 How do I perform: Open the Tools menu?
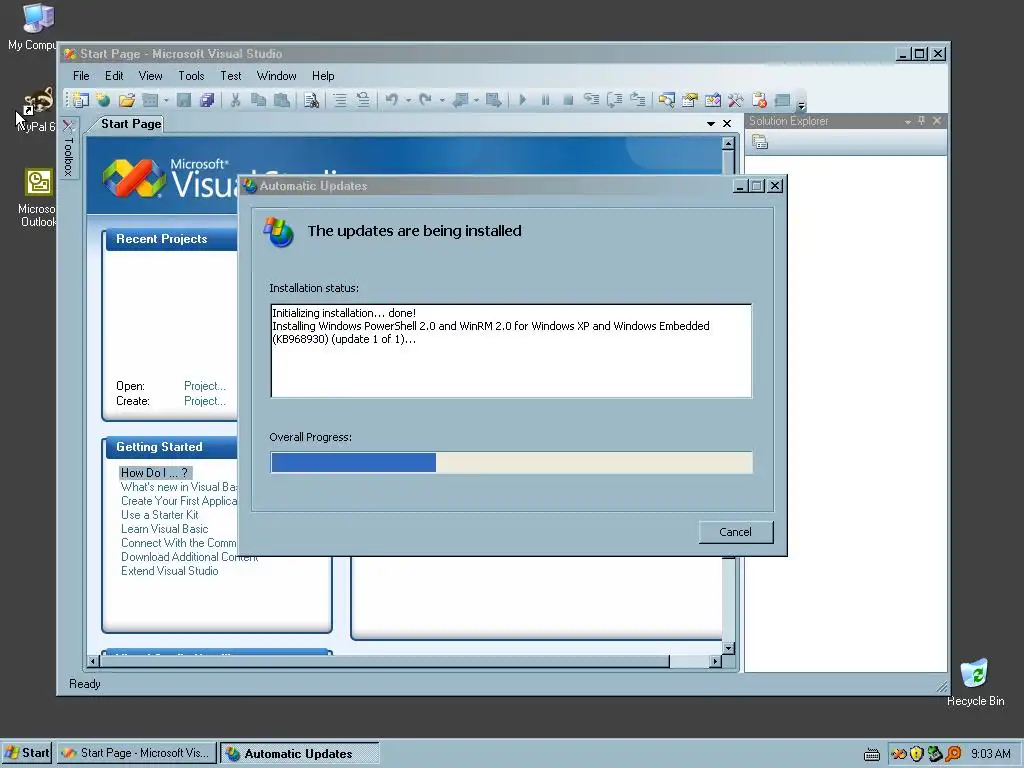191,76
